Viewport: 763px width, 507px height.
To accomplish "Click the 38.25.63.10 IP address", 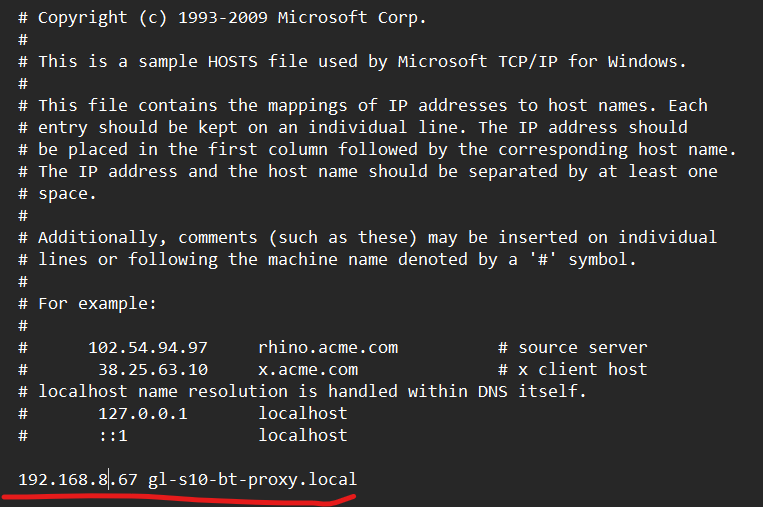I will (153, 370).
